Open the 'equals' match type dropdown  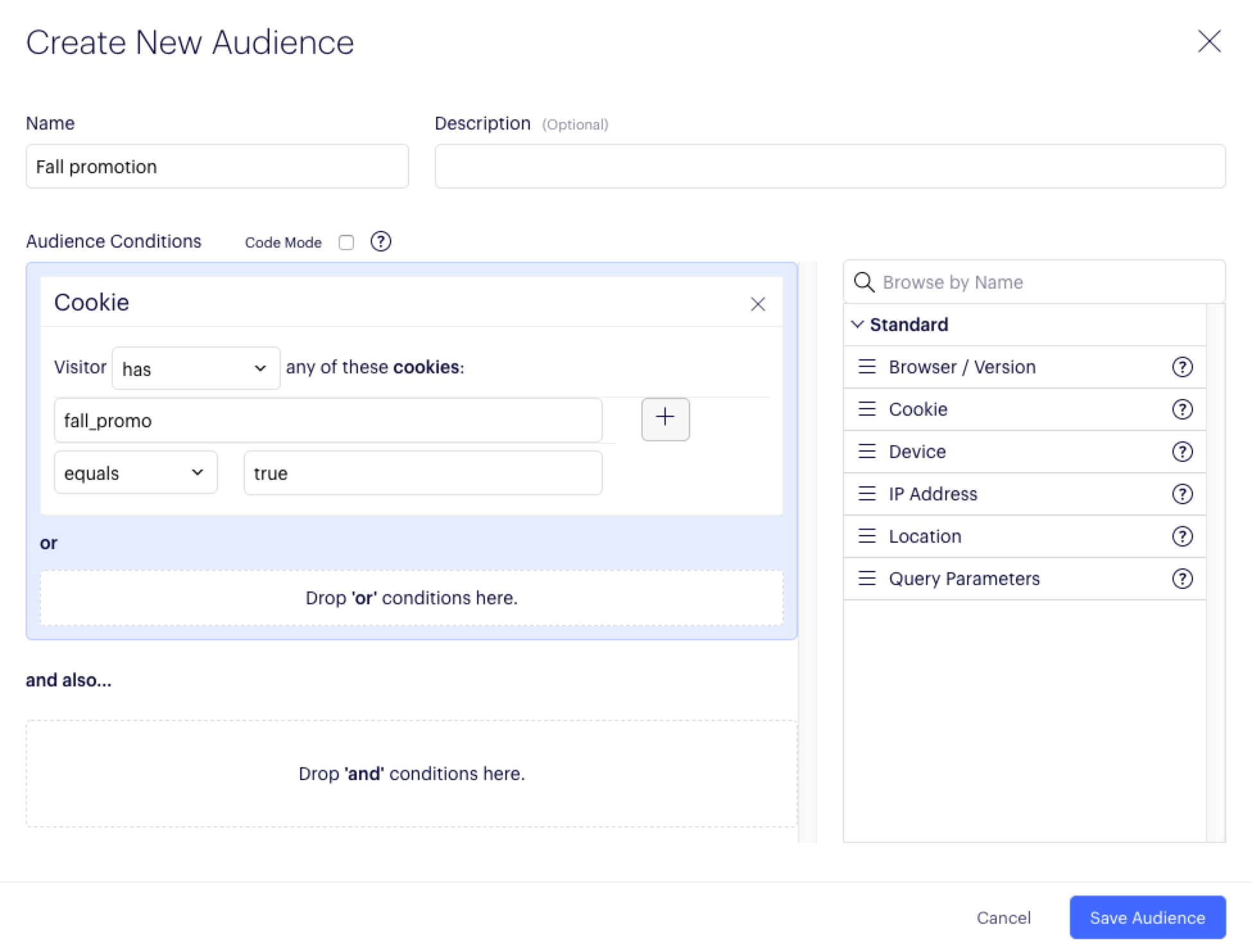[135, 473]
